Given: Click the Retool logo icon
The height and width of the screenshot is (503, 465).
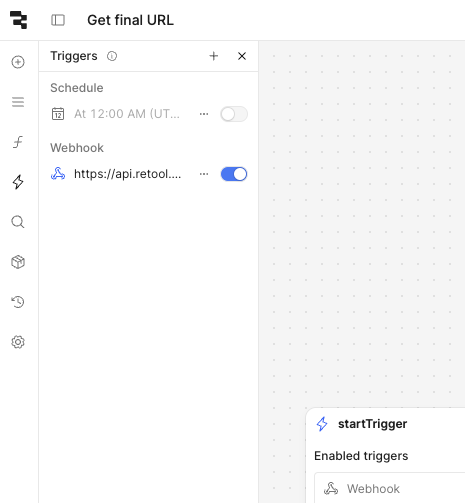Looking at the screenshot, I should [18, 20].
